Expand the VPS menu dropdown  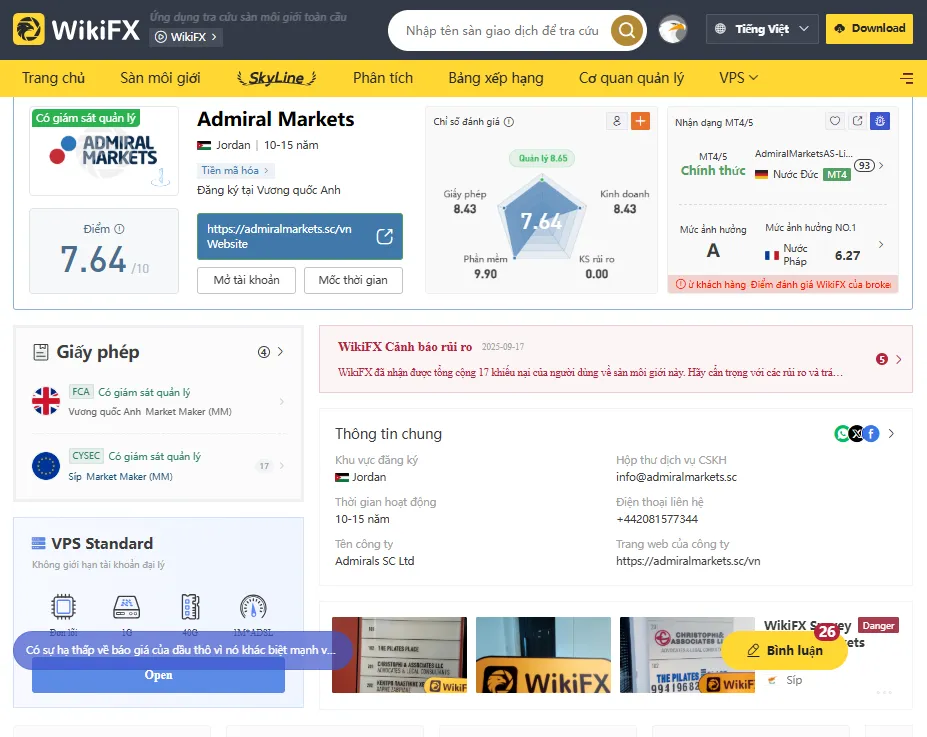pos(738,77)
